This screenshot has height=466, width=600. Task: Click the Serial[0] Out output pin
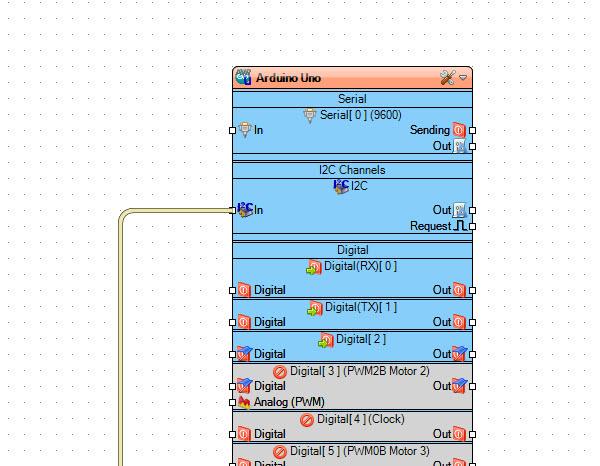473,147
